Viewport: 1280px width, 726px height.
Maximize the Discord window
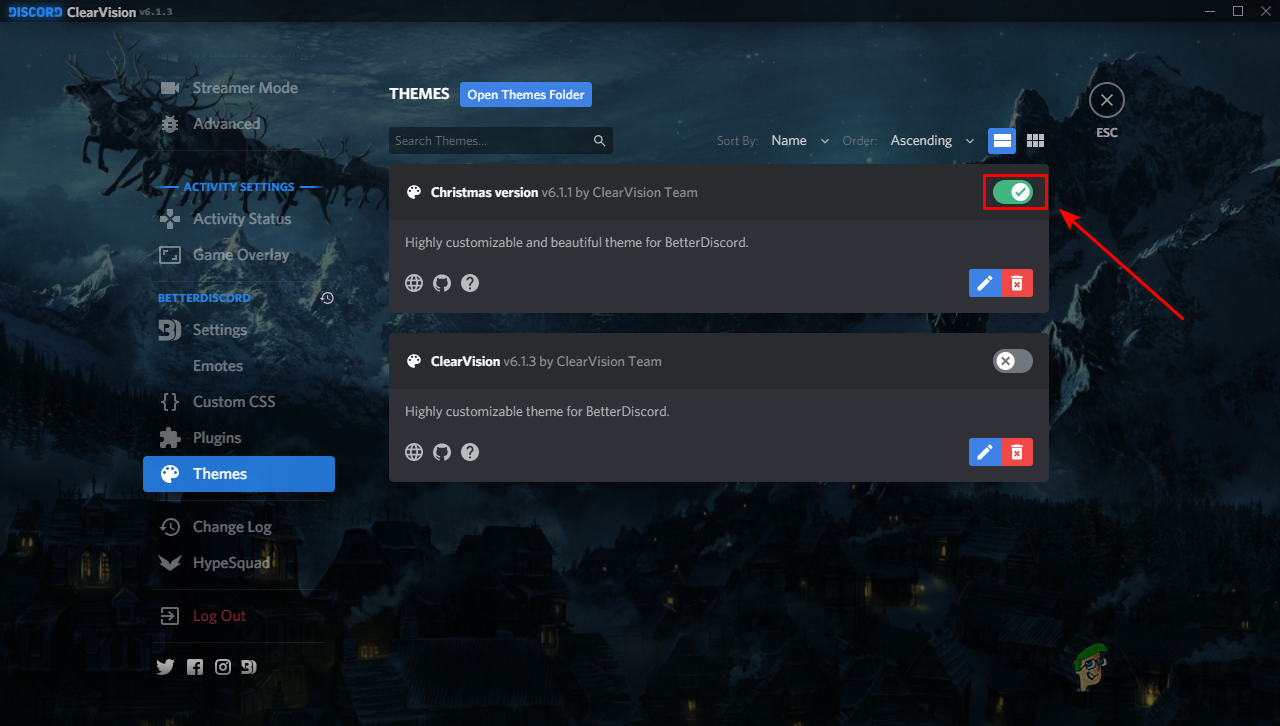[x=1238, y=11]
